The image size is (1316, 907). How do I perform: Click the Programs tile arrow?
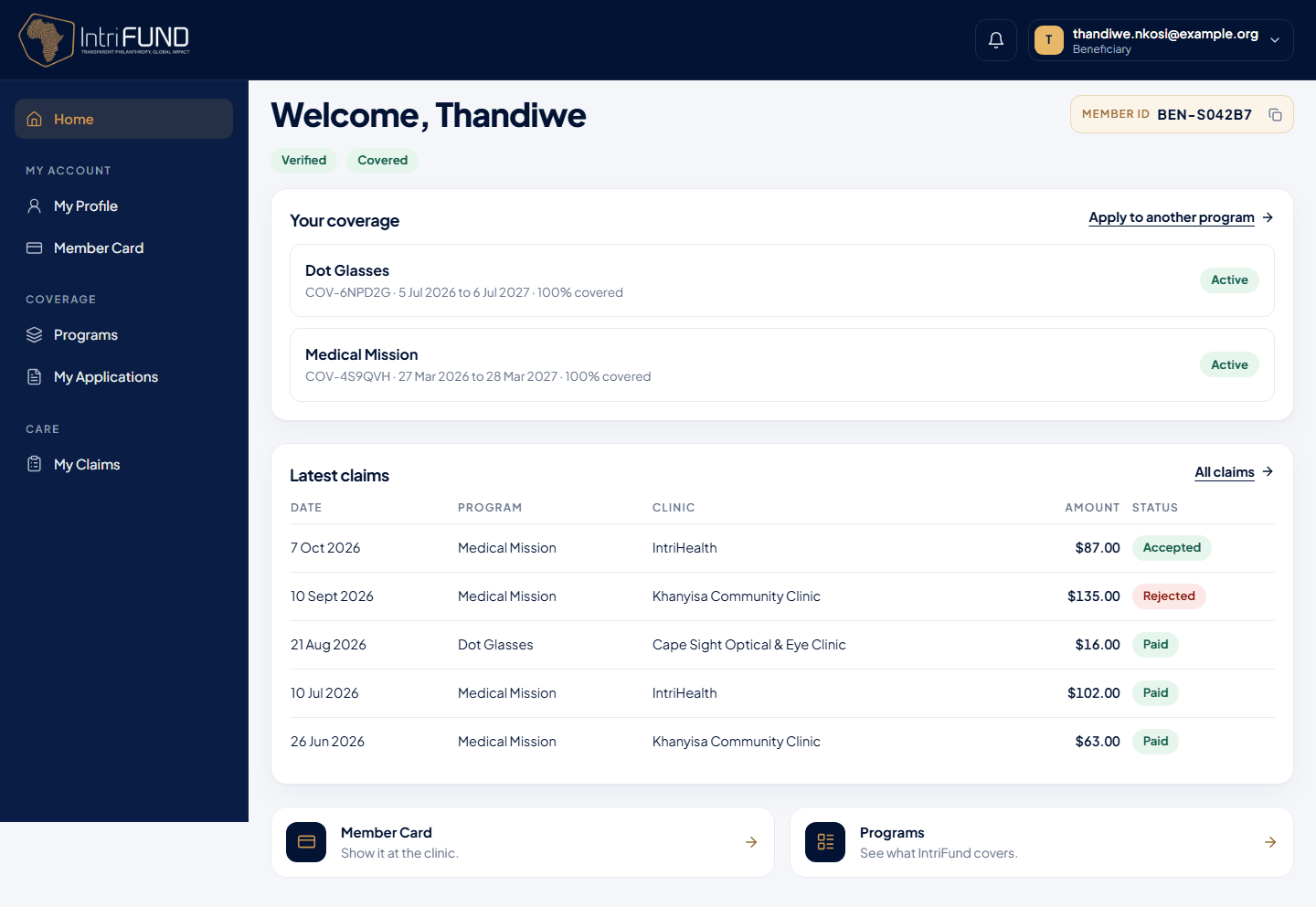click(1270, 842)
